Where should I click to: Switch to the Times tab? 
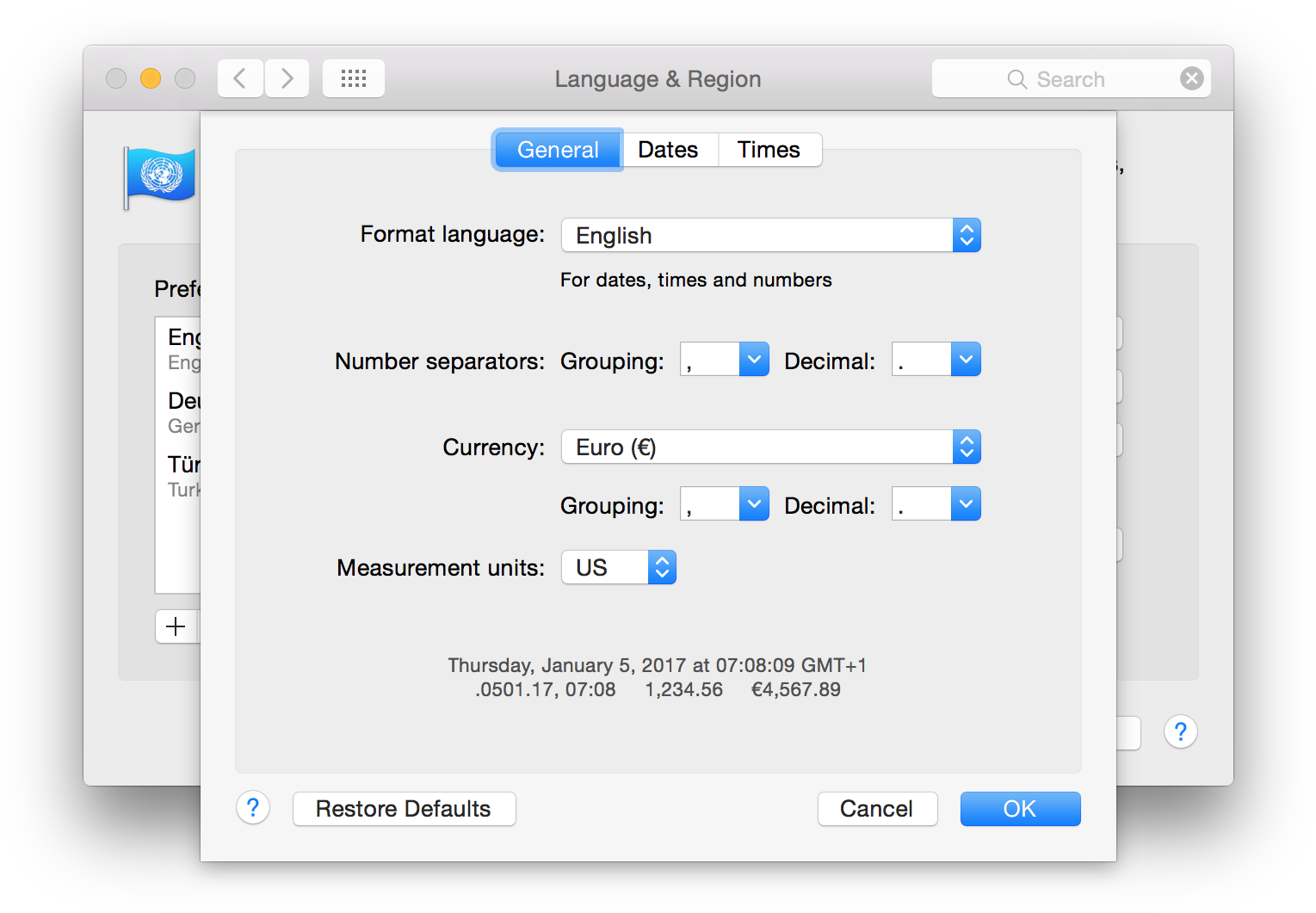pyautogui.click(x=769, y=150)
